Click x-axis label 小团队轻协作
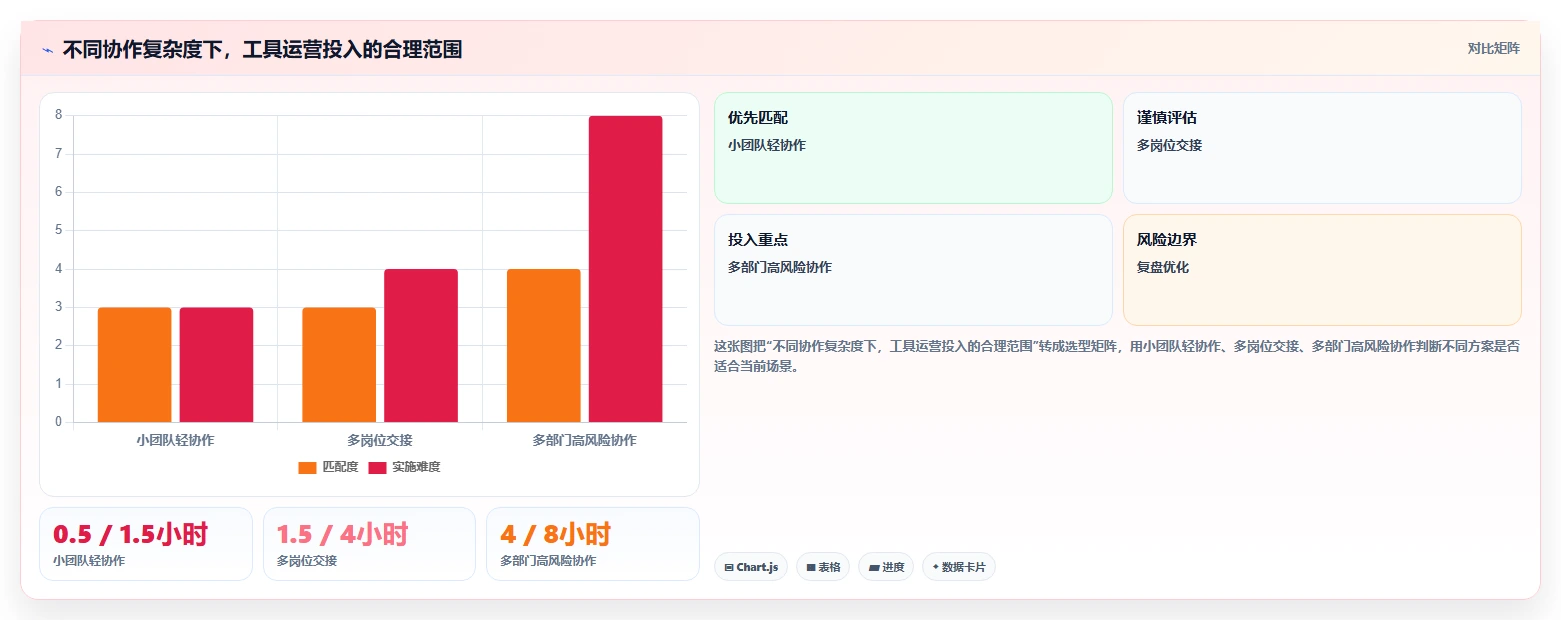The image size is (1561, 620). [175, 440]
